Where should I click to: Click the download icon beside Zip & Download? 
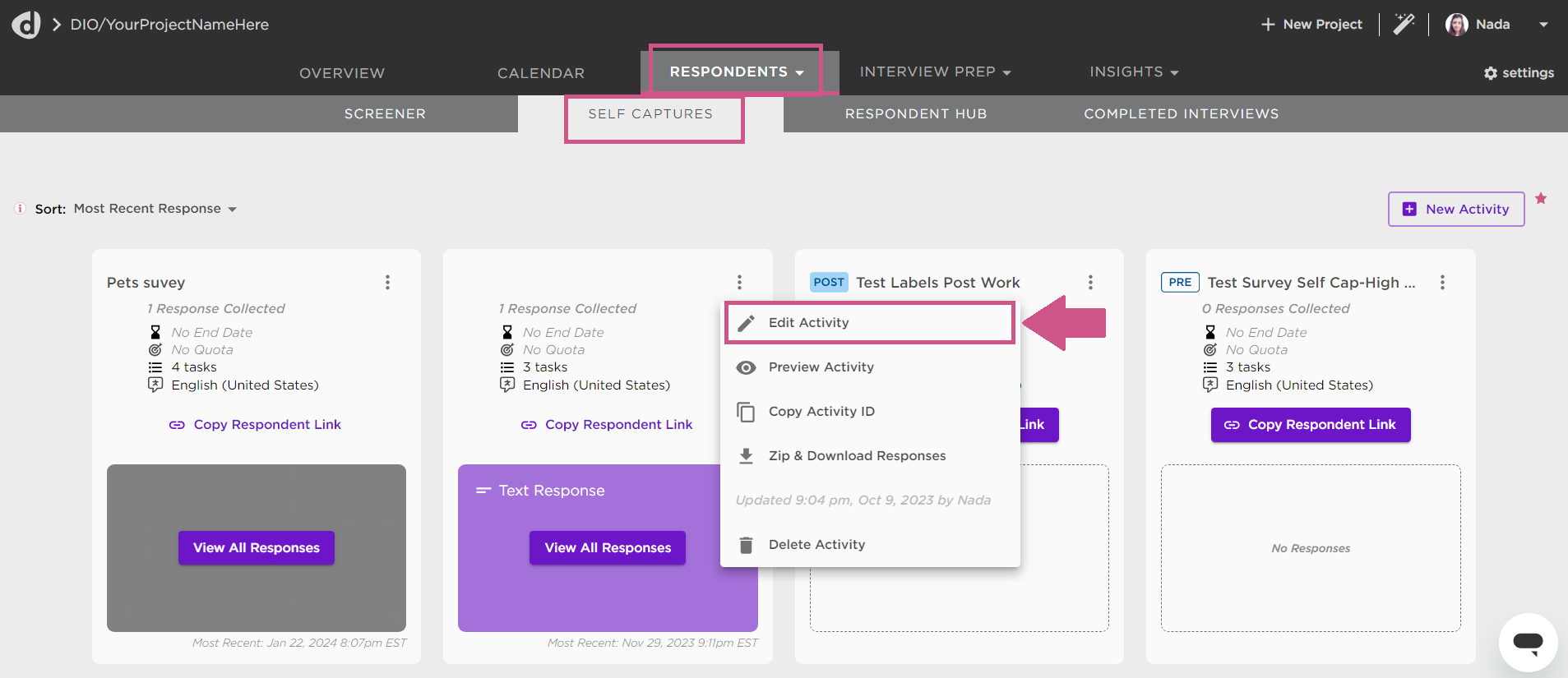pos(746,456)
